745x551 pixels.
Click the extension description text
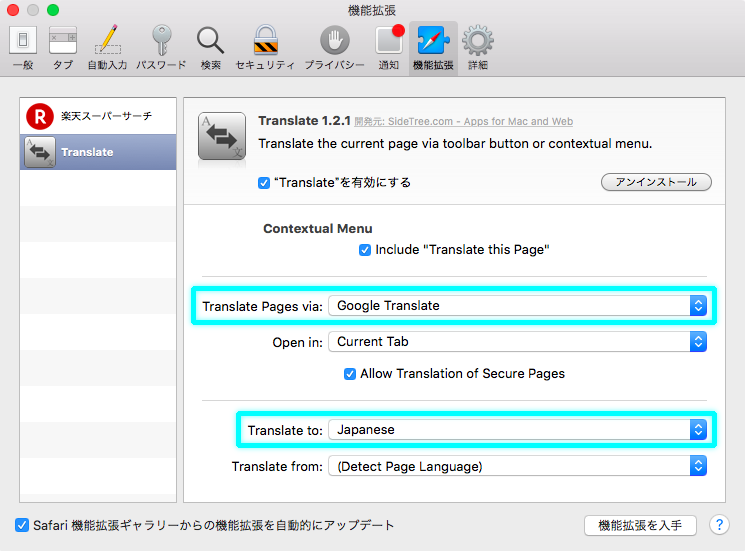point(455,144)
